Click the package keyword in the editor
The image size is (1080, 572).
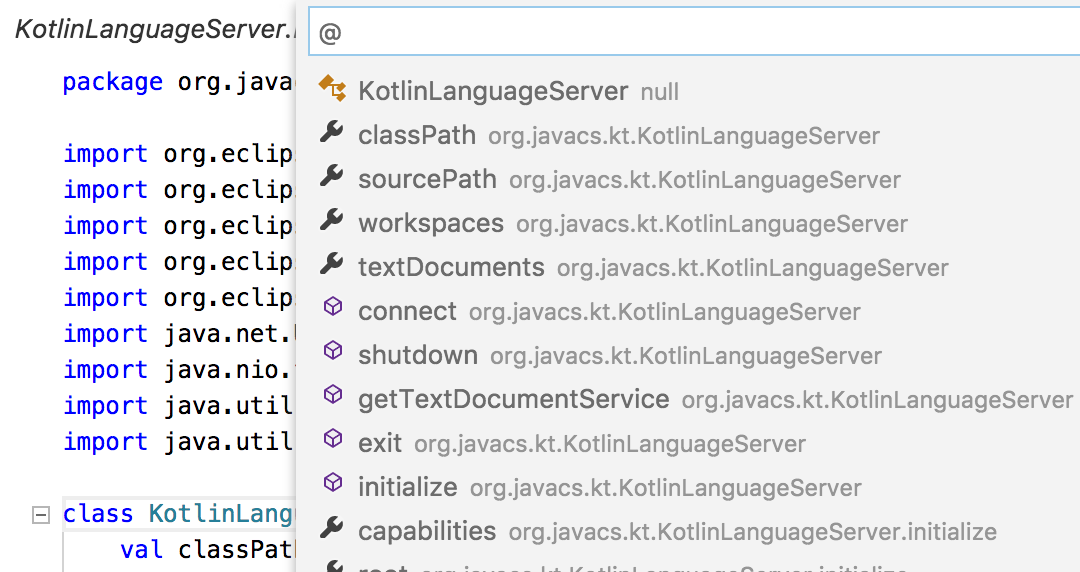(112, 82)
